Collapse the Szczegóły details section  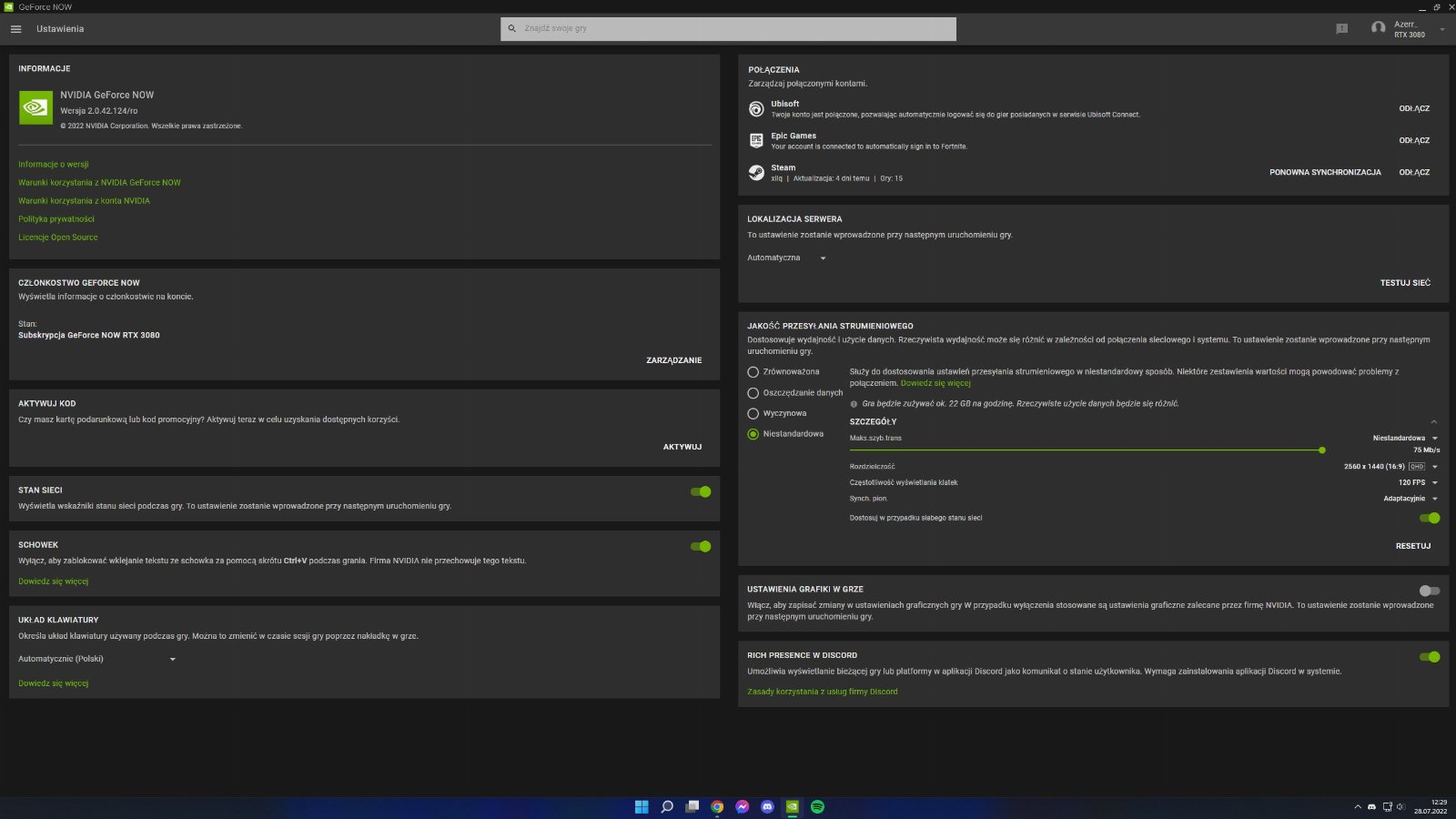point(1434,422)
